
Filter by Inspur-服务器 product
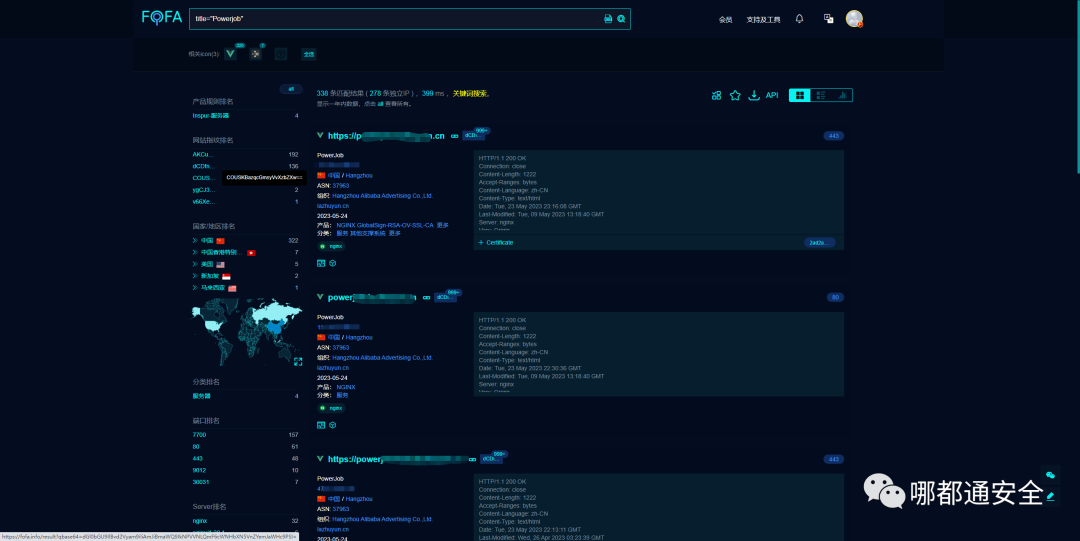tap(211, 116)
